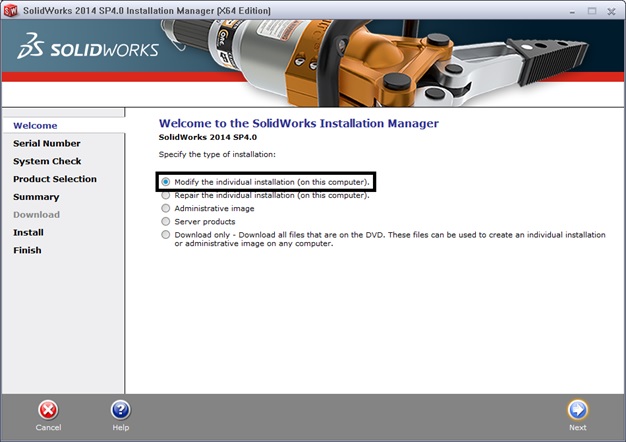Viewport: 626px width, 442px height.
Task: Jump to the Summary step
Action: 36,197
